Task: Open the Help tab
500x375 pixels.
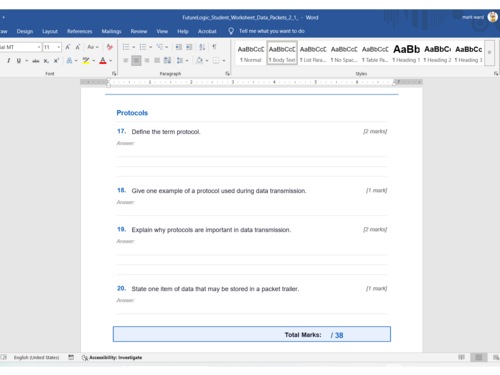Action: coord(183,31)
